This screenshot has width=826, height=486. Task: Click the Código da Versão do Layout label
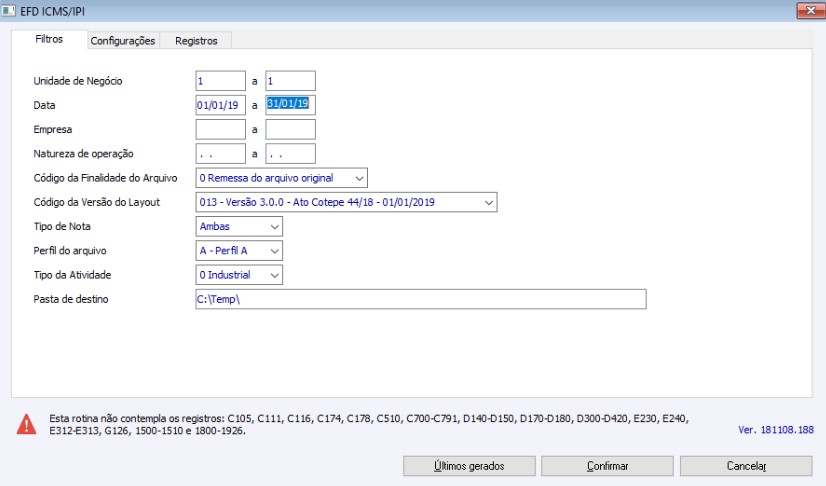pos(96,202)
